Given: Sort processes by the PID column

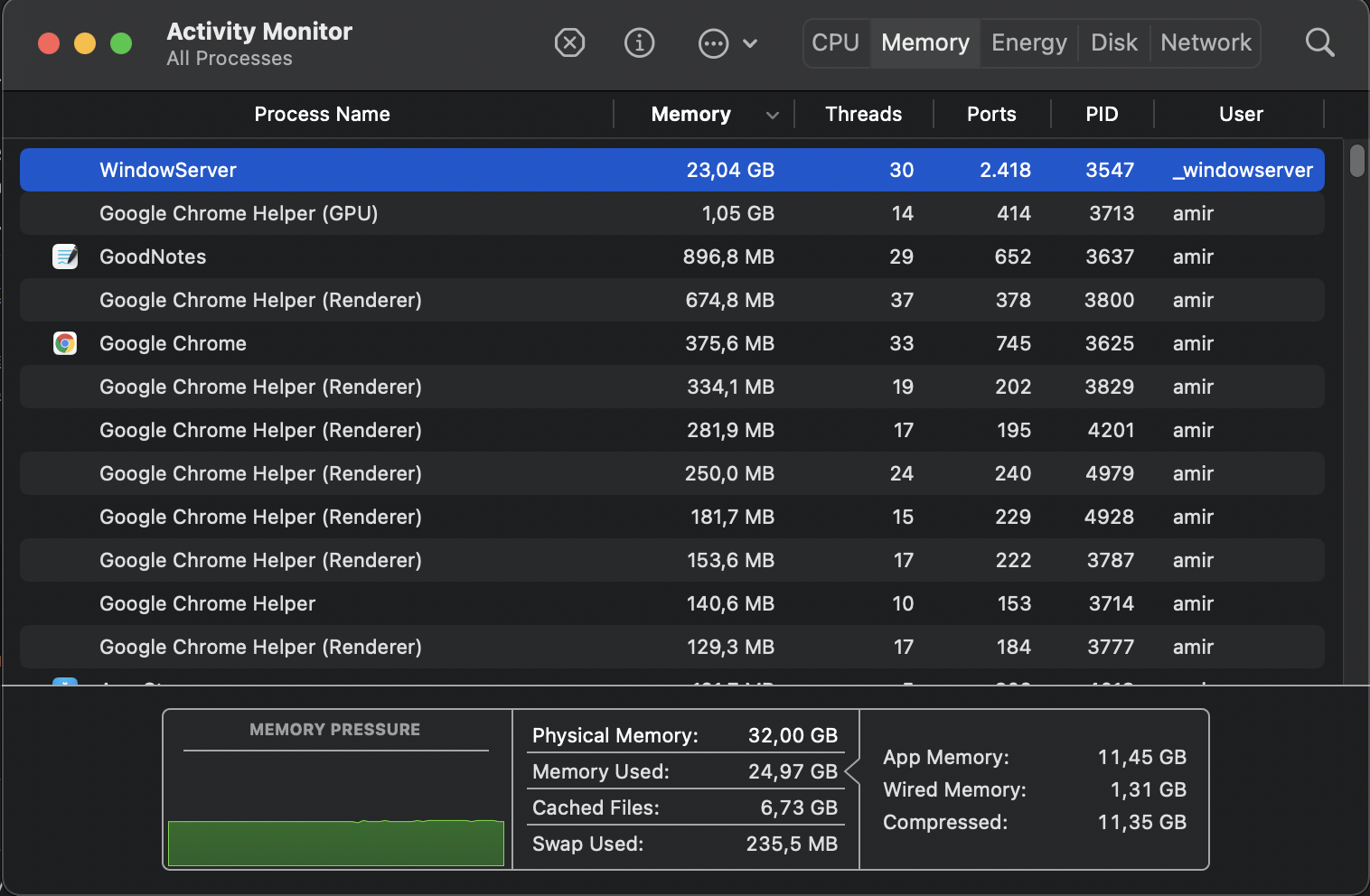Looking at the screenshot, I should (x=1102, y=114).
